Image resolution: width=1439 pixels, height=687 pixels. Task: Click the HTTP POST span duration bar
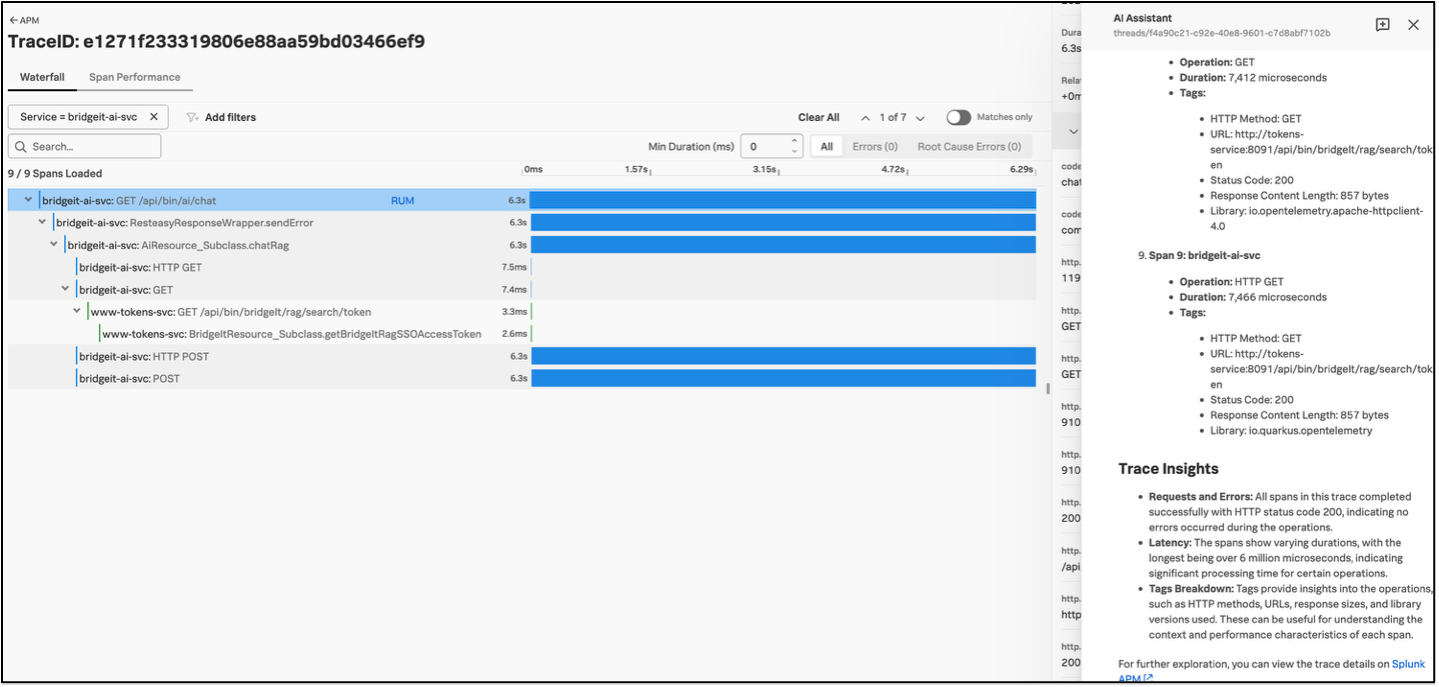[x=782, y=356]
